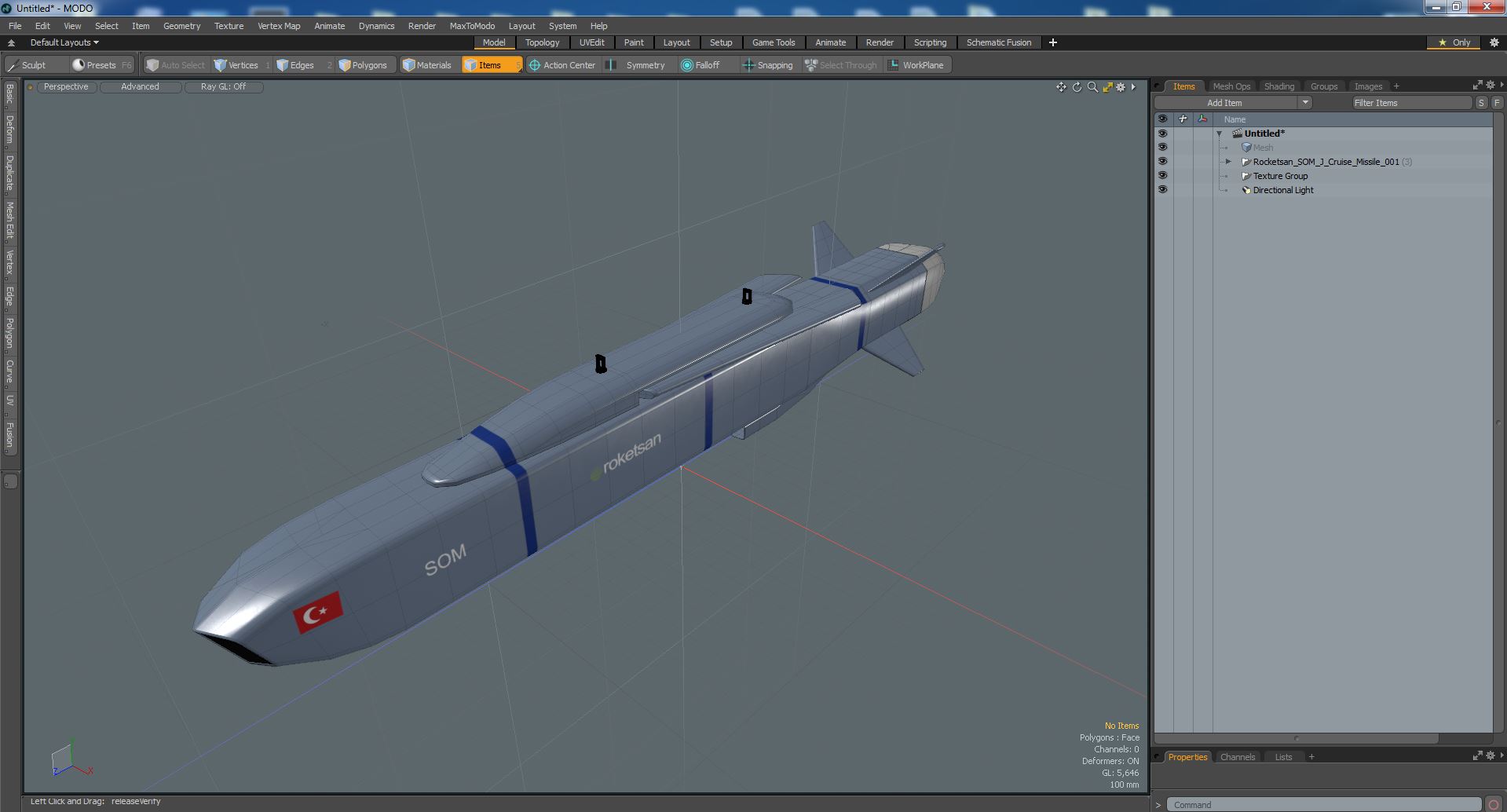Open the Channels tab

1238,757
